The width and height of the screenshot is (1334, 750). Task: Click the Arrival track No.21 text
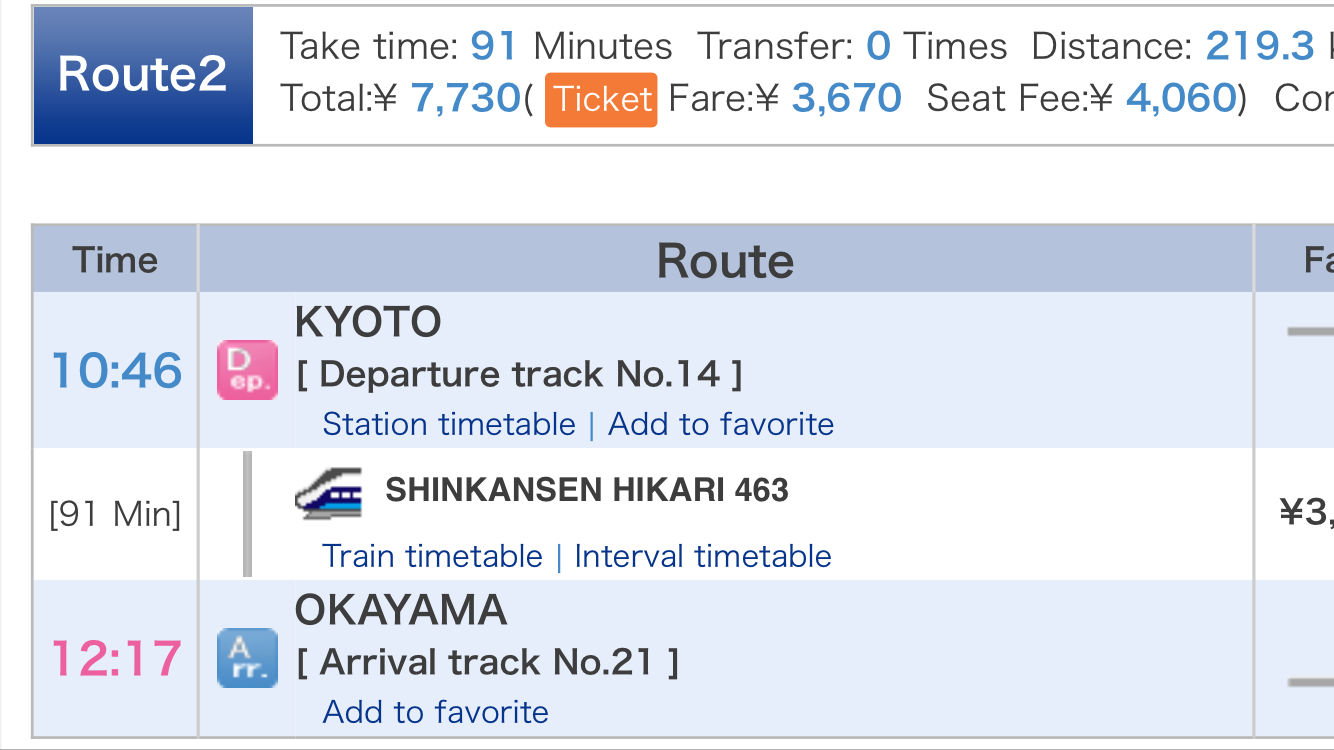click(x=488, y=662)
